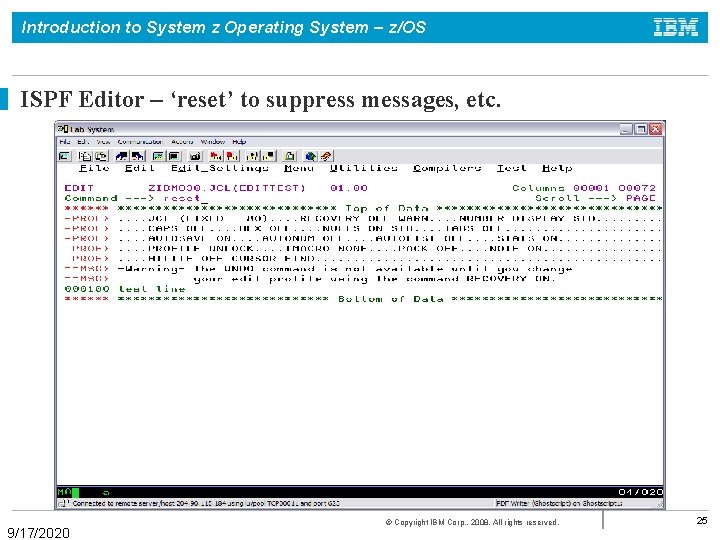
Task: Open the ISPF Test pull-down
Action: coord(512,168)
